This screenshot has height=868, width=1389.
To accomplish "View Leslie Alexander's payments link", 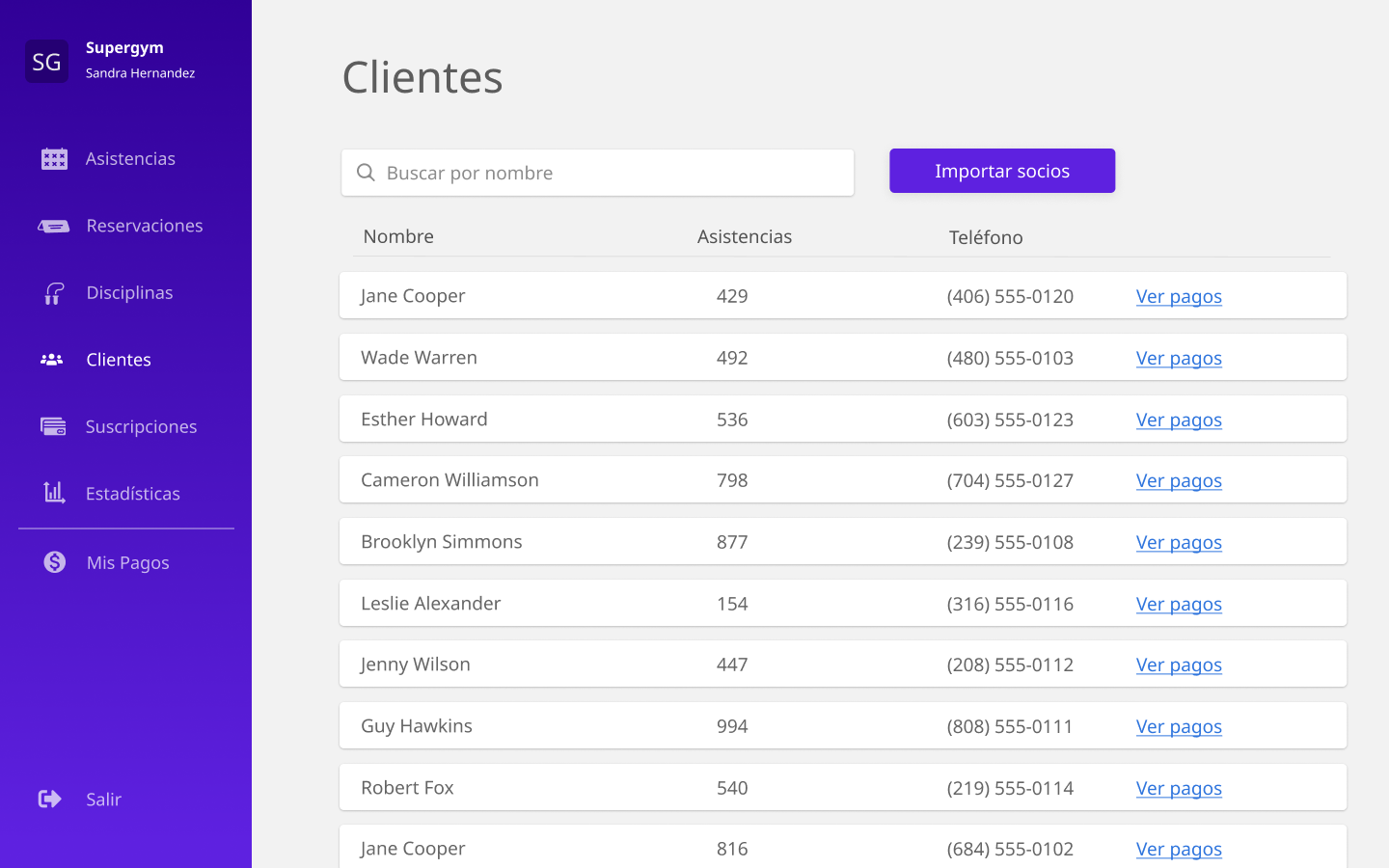I will coord(1179,604).
